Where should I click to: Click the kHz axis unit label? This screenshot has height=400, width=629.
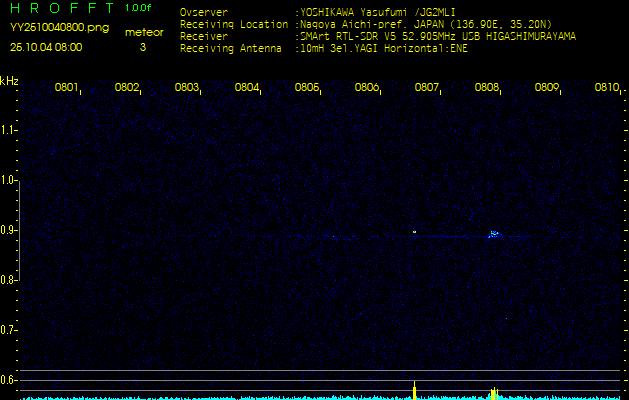[x=9, y=81]
